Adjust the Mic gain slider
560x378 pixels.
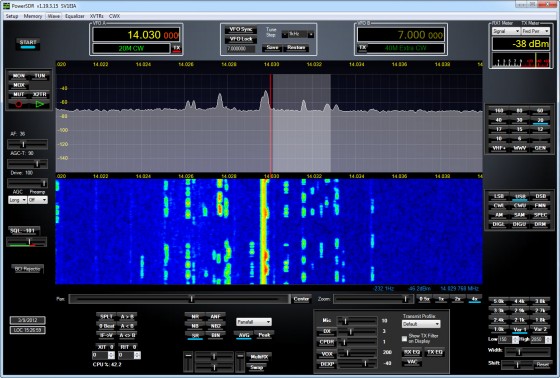click(x=358, y=321)
